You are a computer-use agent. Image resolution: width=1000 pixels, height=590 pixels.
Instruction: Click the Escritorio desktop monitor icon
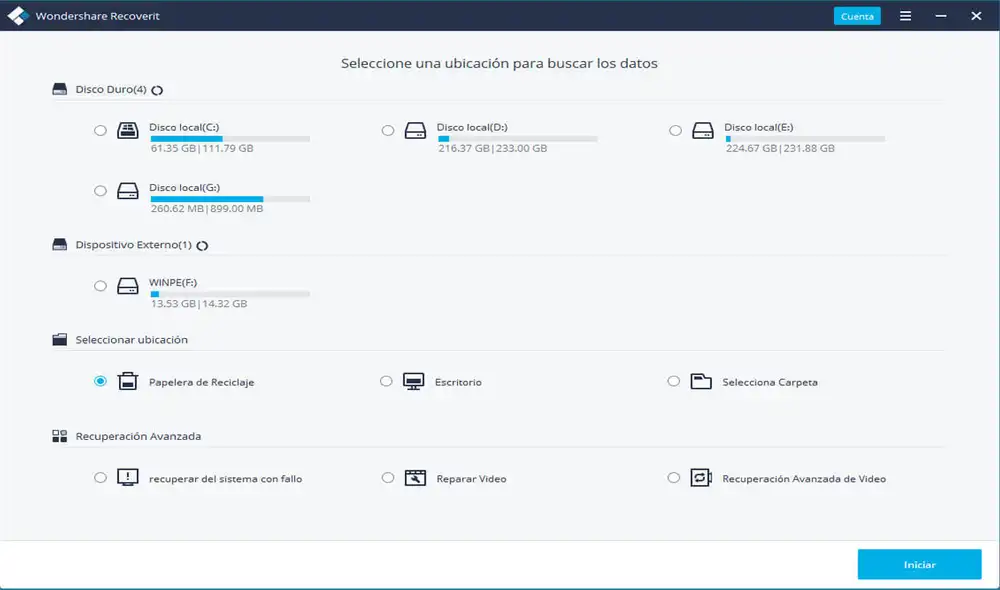414,381
